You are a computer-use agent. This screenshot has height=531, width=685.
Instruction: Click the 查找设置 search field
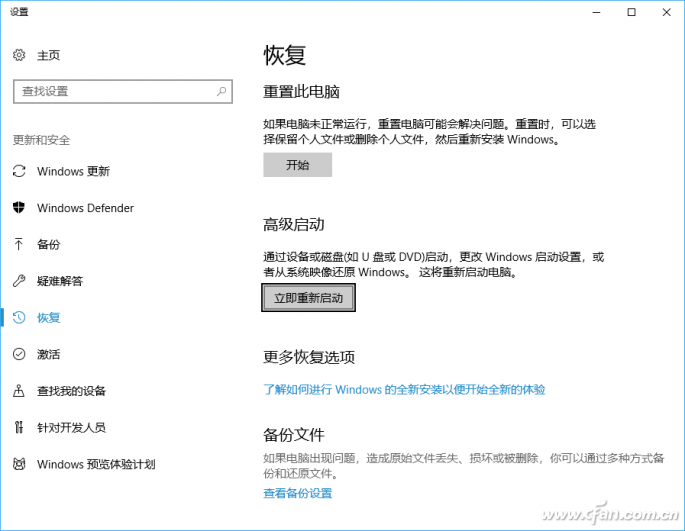point(123,91)
